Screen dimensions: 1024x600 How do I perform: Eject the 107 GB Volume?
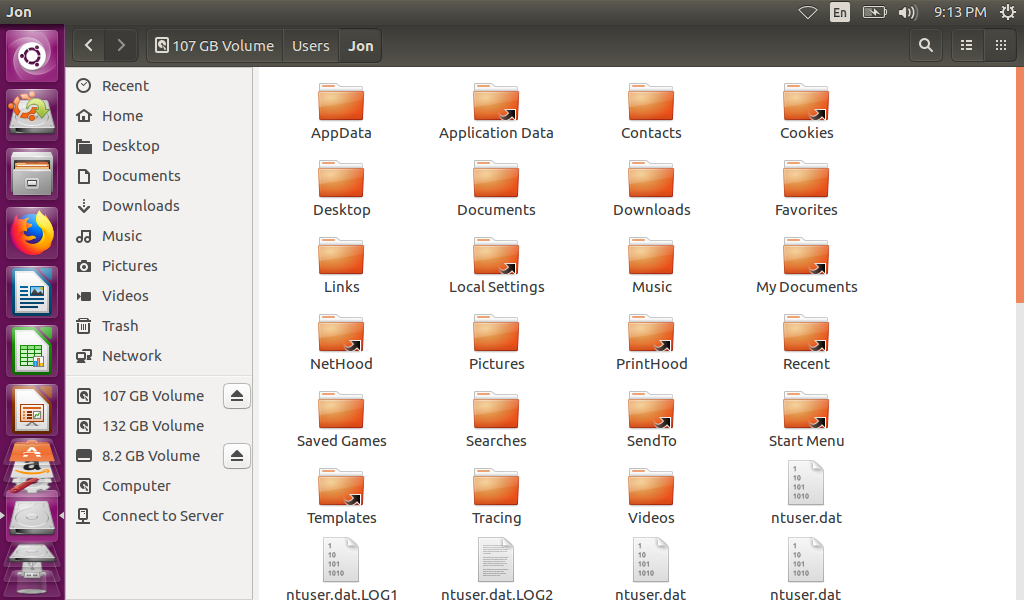(236, 396)
